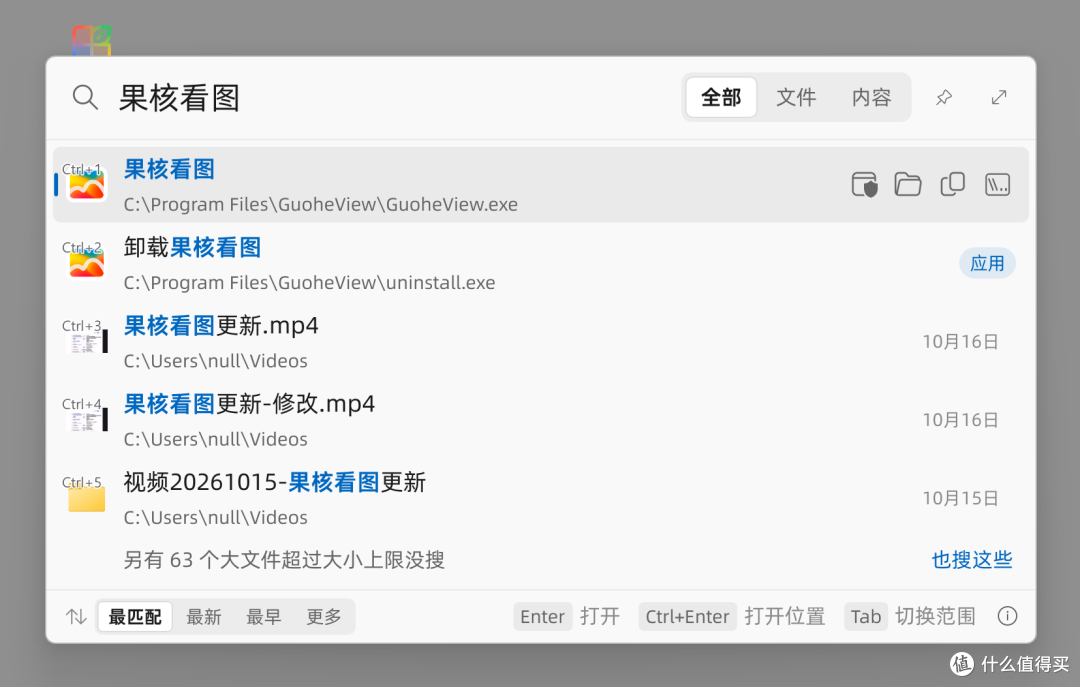The height and width of the screenshot is (687, 1080).
Task: Click the path C:\Program Files\GuoheView\uninstall.exe
Action: tap(309, 283)
